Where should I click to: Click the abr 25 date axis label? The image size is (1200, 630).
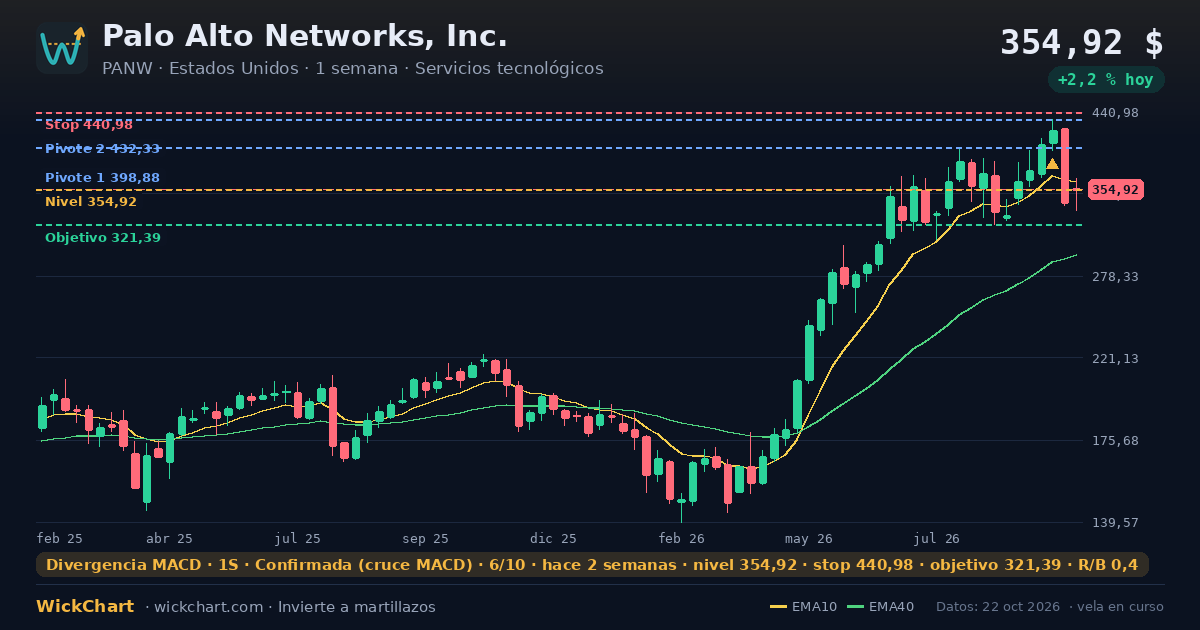point(169,538)
